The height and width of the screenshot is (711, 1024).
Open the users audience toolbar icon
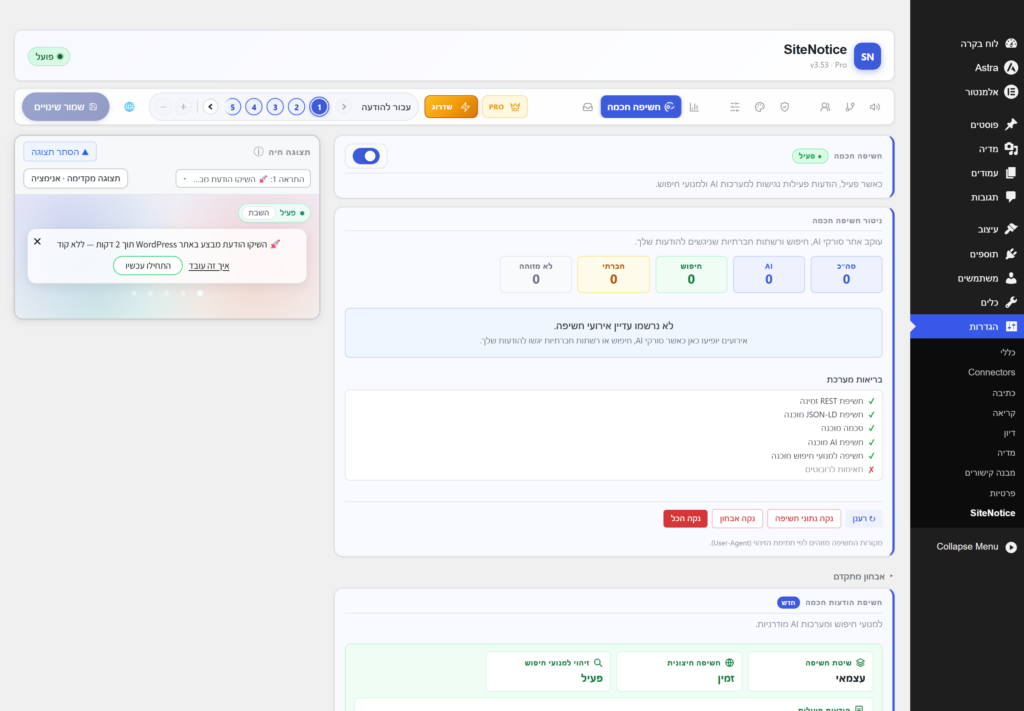point(825,107)
